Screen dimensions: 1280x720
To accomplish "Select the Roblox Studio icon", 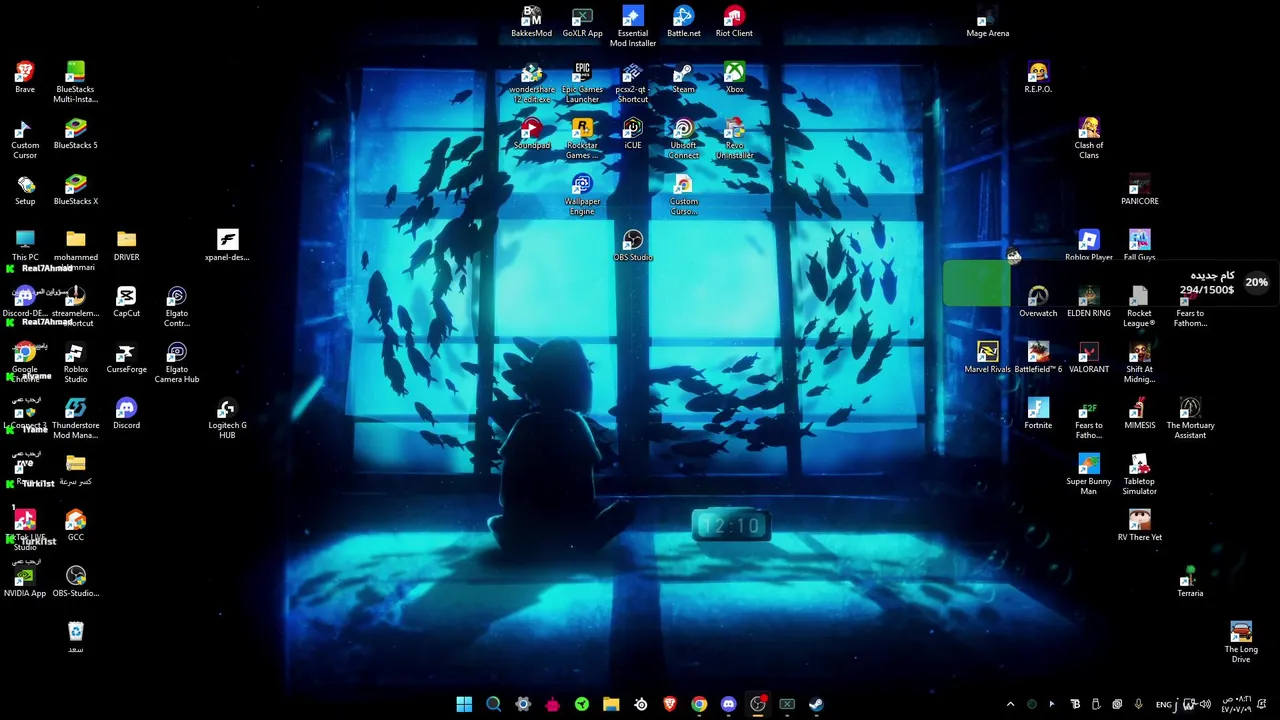I will coord(75,362).
